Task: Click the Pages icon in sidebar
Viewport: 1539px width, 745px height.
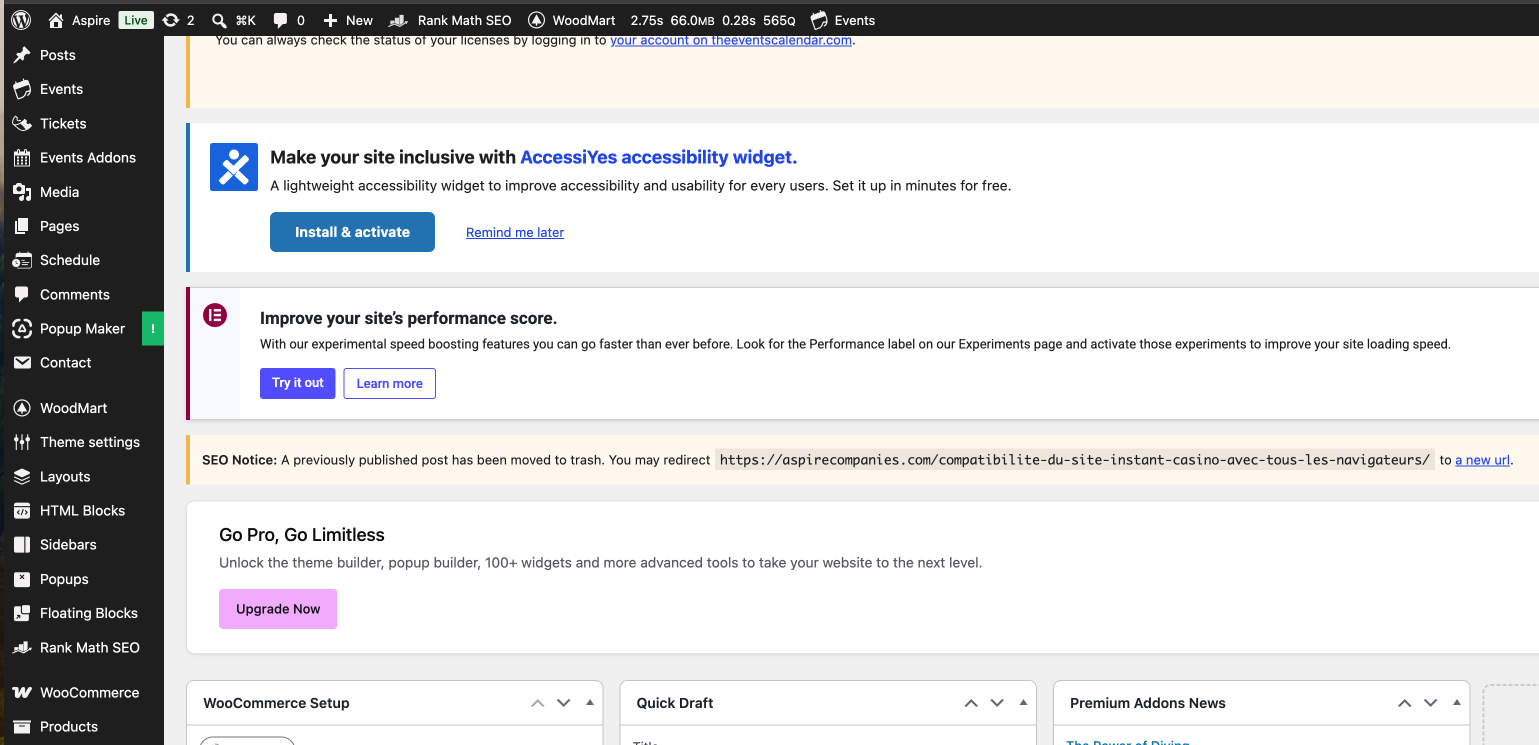Action: (22, 226)
